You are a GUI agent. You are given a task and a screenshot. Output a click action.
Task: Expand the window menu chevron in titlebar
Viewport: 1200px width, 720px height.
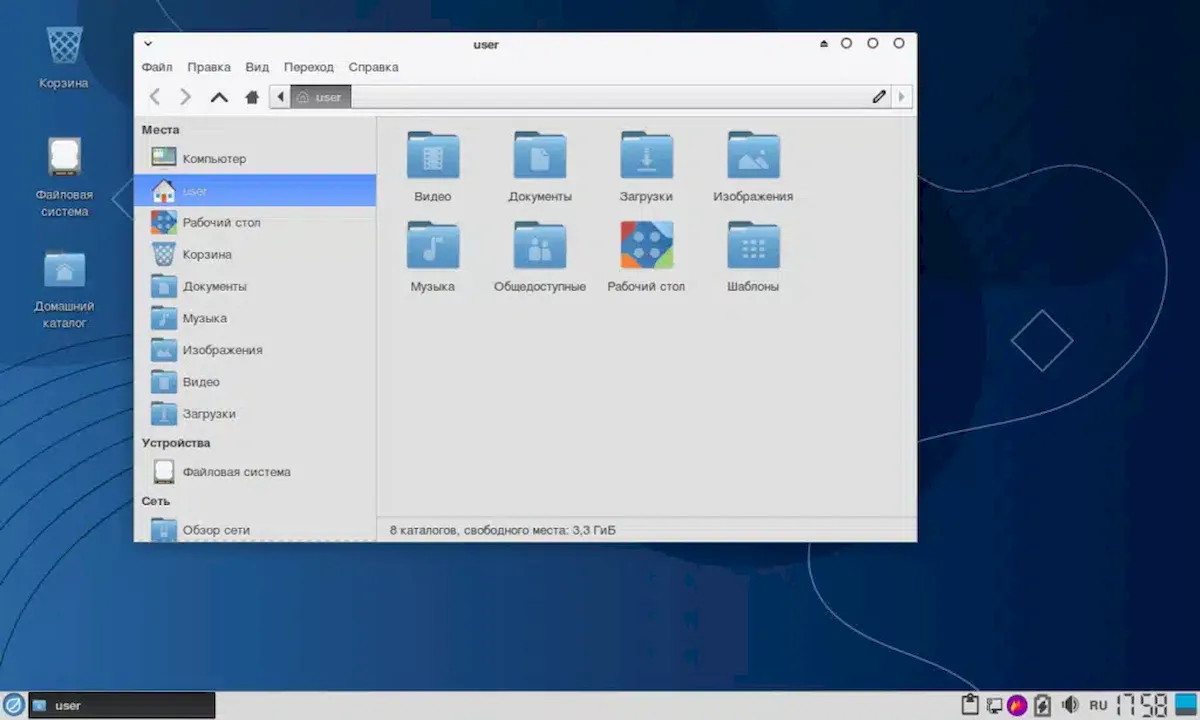pos(148,44)
